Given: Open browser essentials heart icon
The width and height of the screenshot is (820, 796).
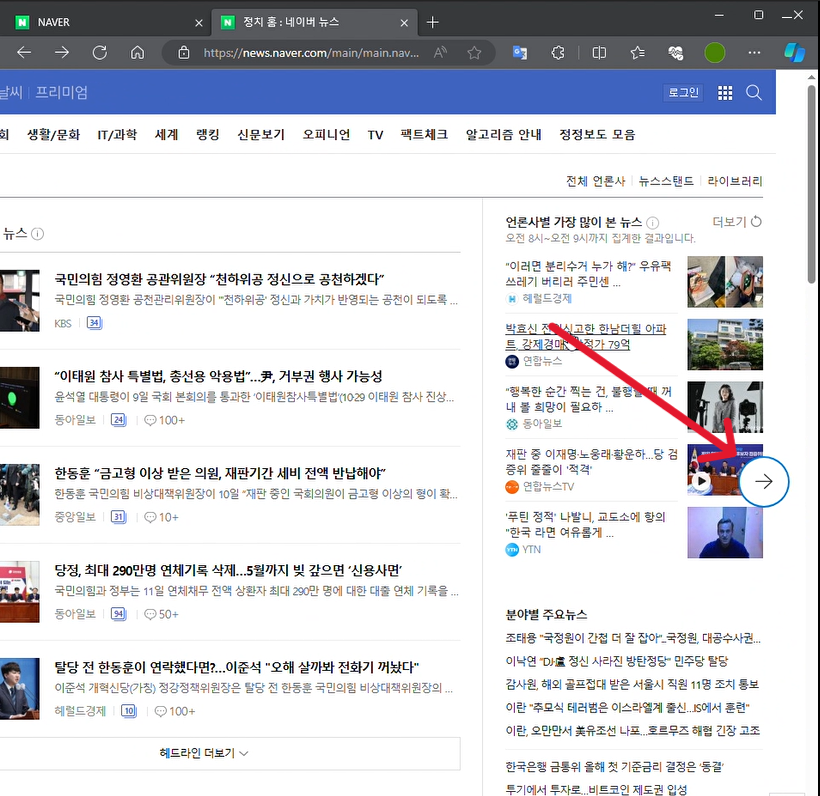Looking at the screenshot, I should tap(676, 52).
